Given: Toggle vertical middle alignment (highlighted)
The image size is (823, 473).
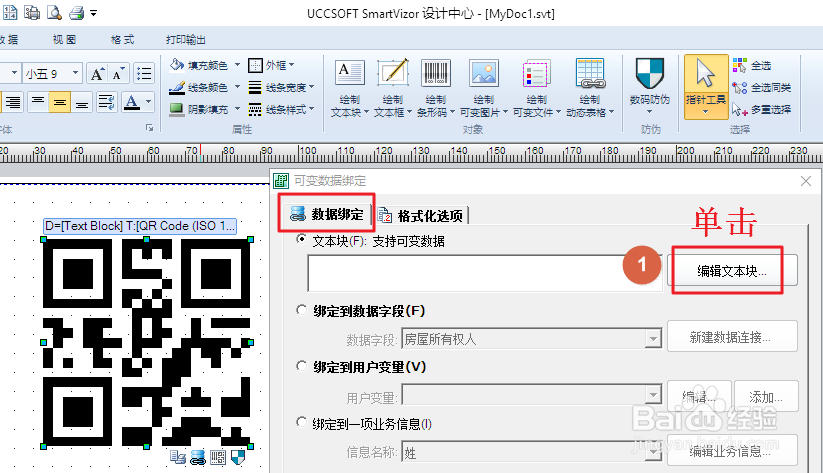Looking at the screenshot, I should tap(60, 102).
